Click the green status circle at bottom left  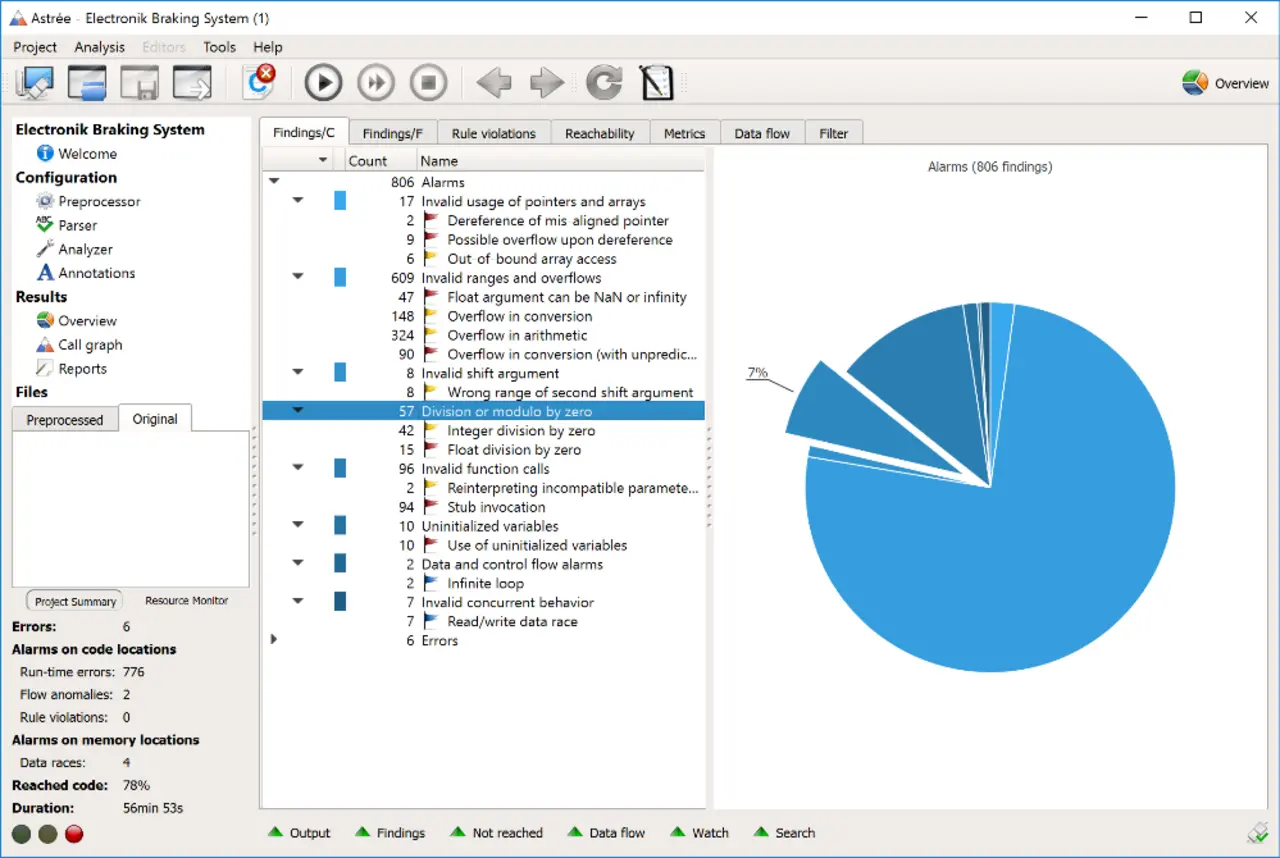pos(21,833)
